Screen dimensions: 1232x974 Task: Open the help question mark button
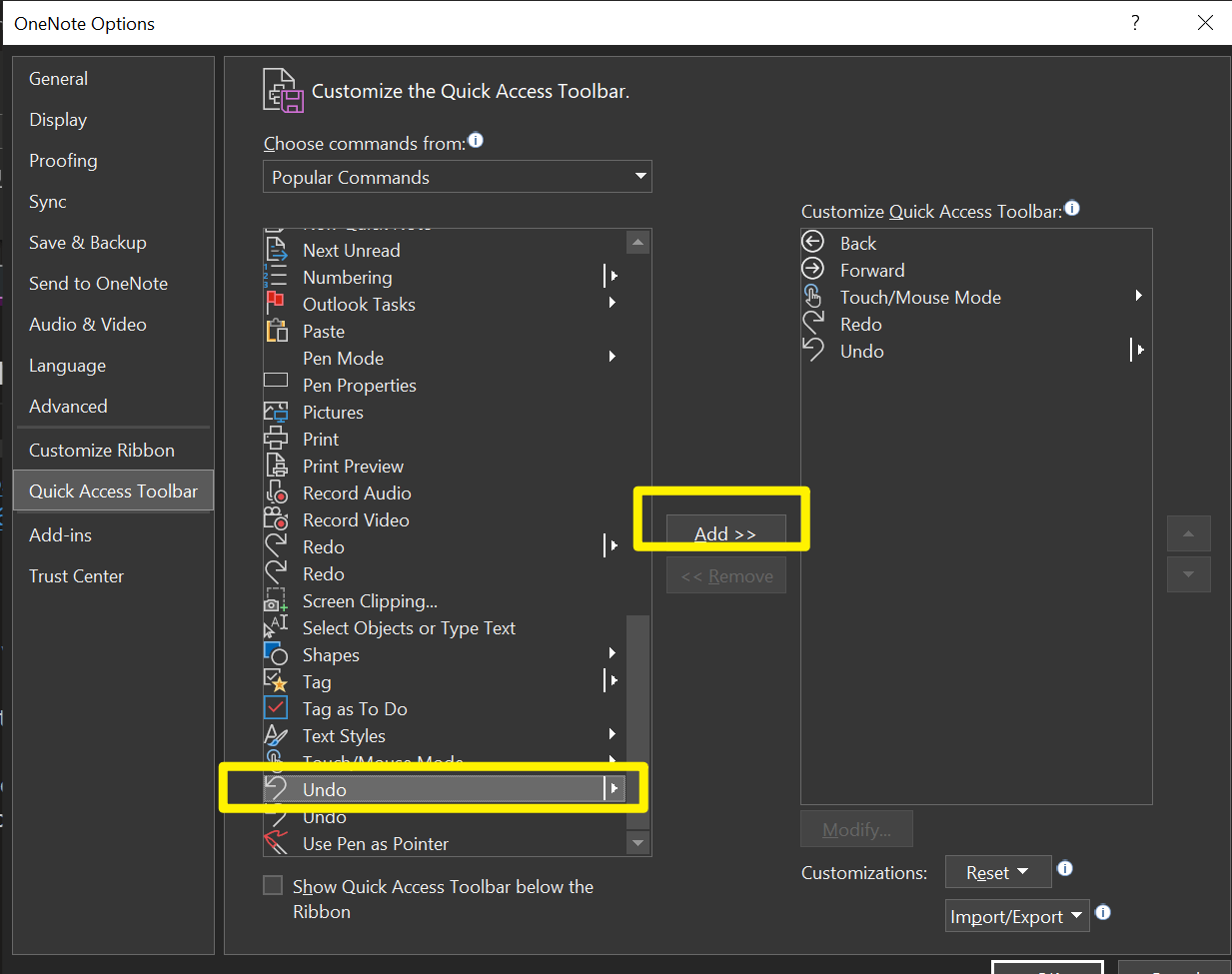(1135, 22)
